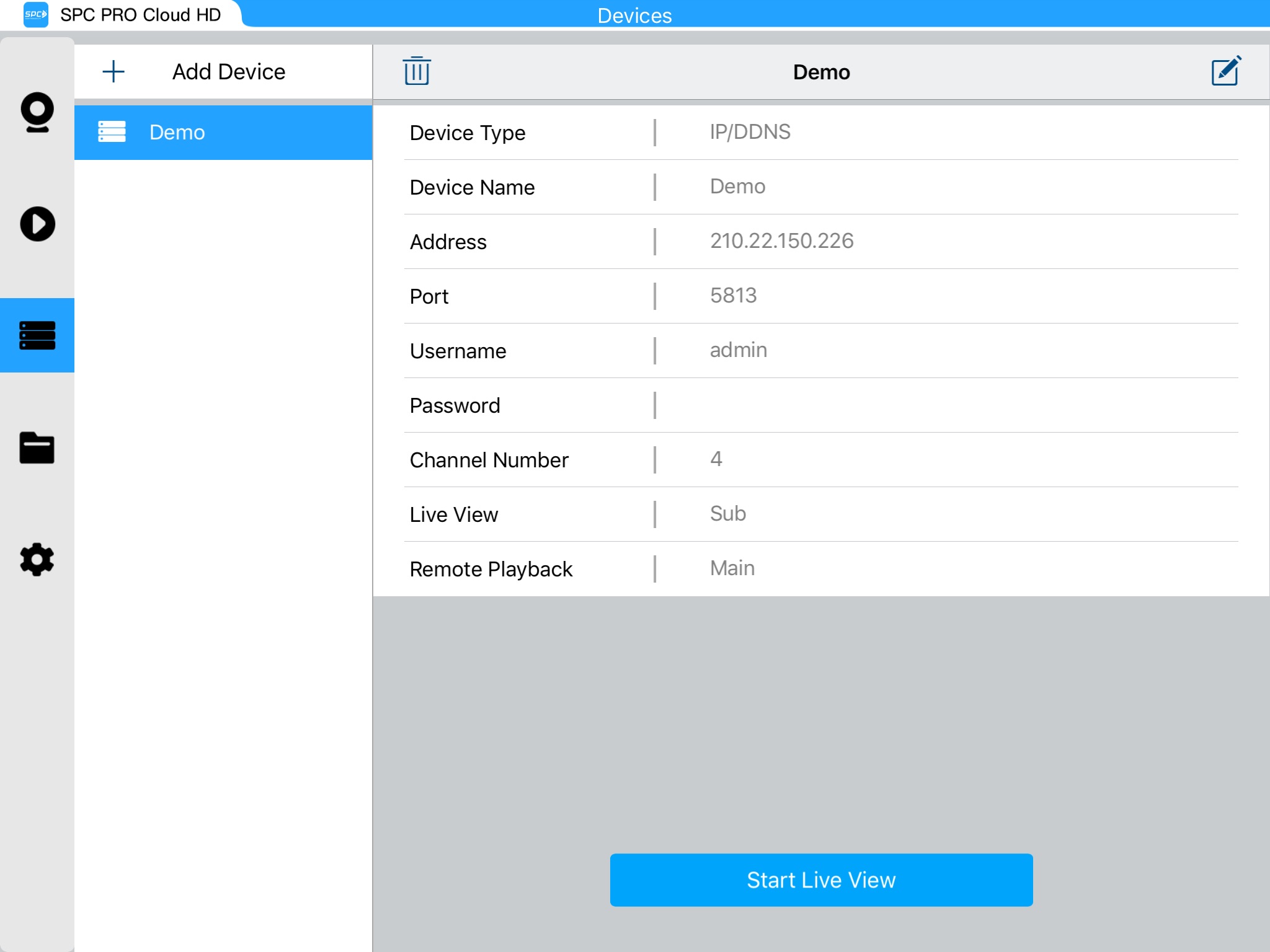Edit the Demo device with pencil icon
The height and width of the screenshot is (952, 1270).
(1226, 71)
